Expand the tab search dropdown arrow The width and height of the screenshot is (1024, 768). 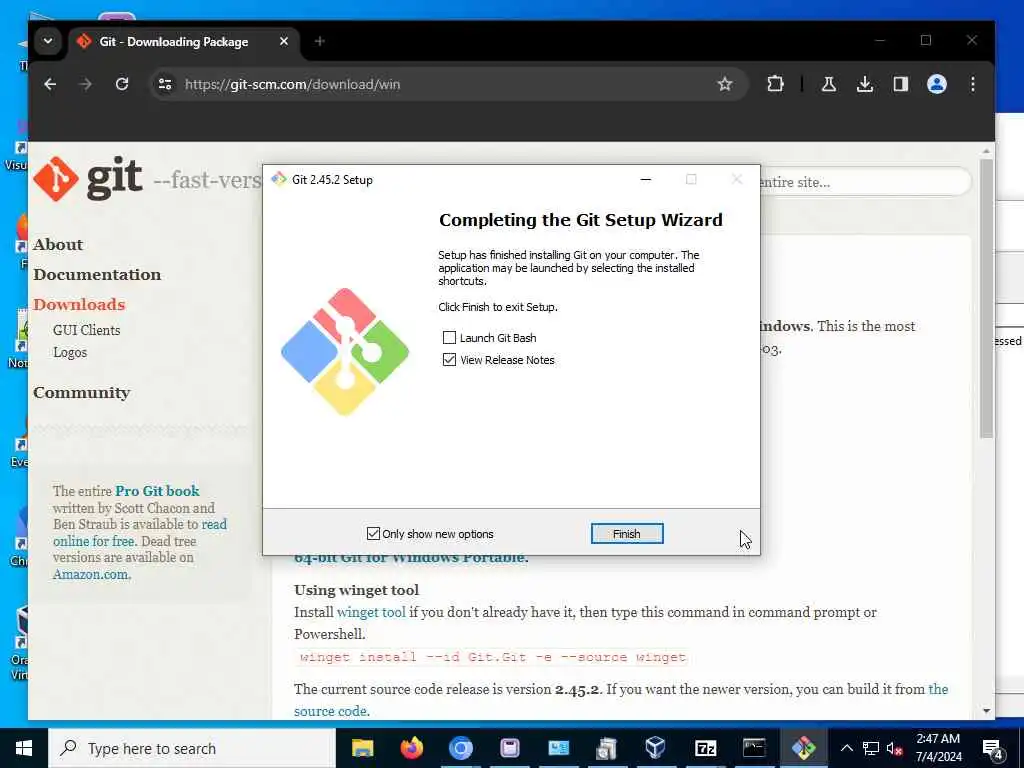pos(48,41)
